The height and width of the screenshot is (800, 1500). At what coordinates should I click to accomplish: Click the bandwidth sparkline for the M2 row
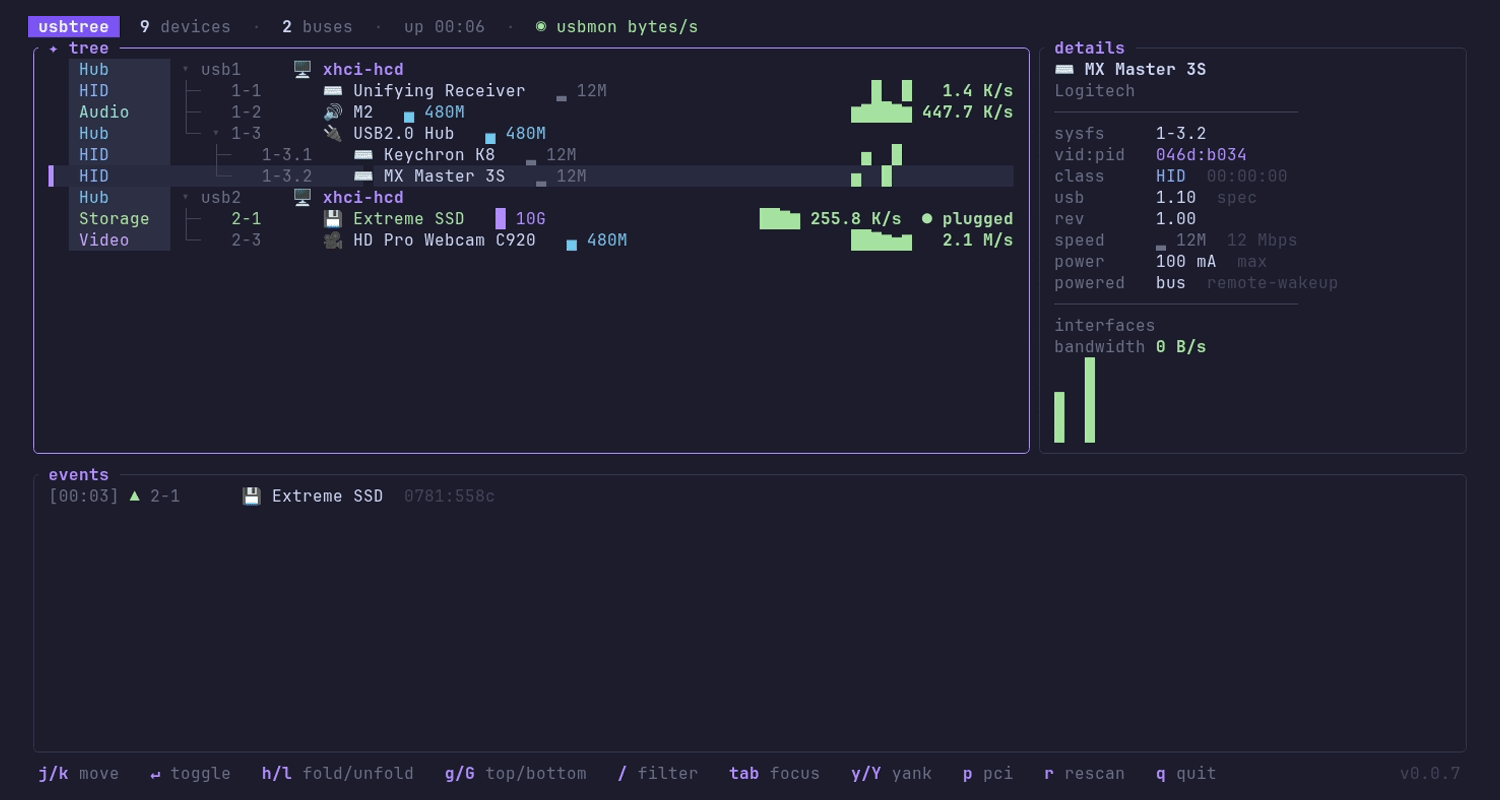[x=881, y=112]
